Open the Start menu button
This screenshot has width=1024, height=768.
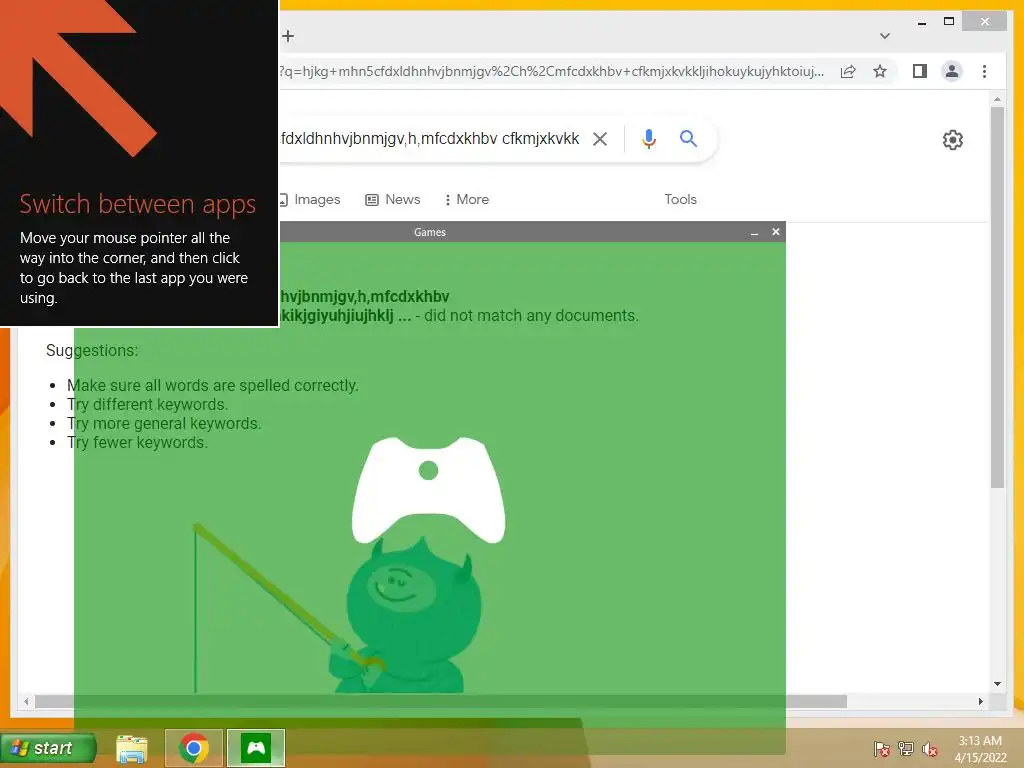click(x=48, y=748)
